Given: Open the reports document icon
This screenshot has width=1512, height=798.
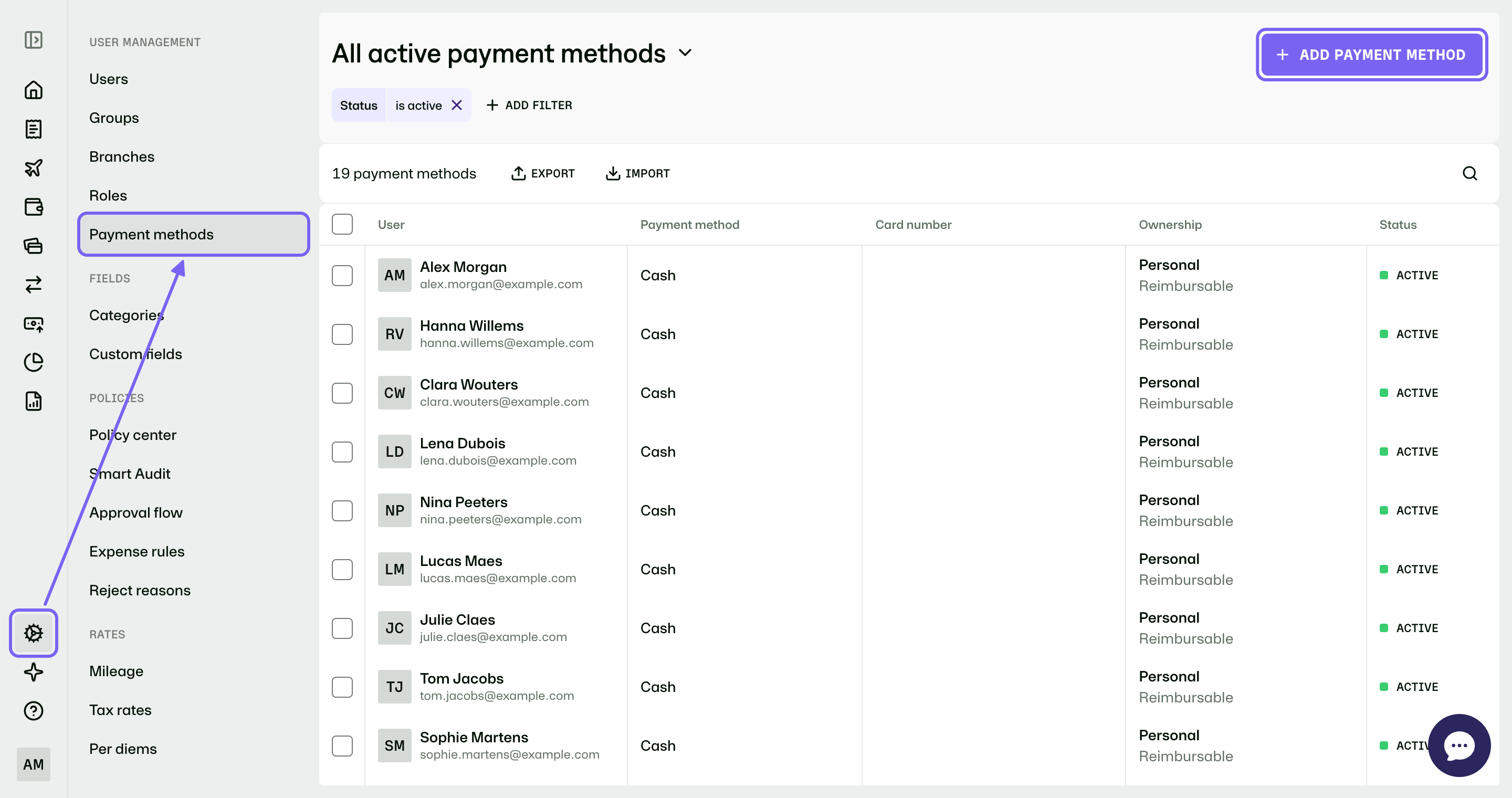Looking at the screenshot, I should point(34,401).
